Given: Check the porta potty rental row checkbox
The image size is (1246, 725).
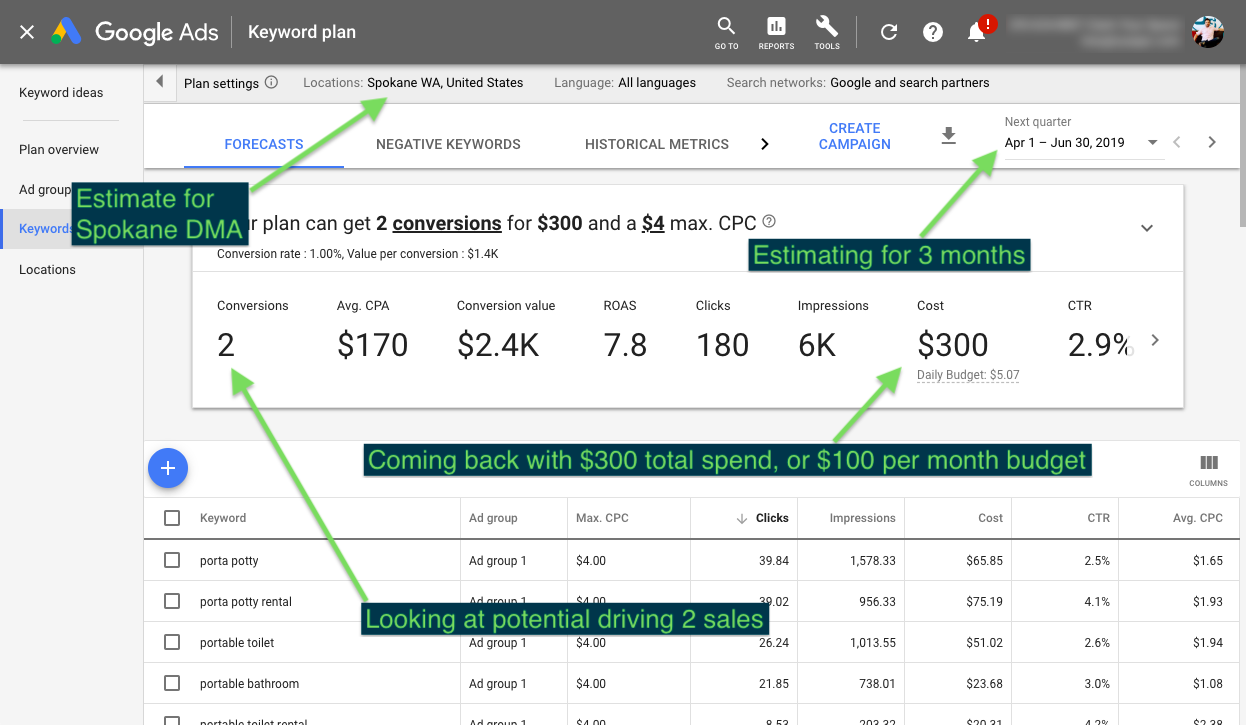Looking at the screenshot, I should 172,602.
